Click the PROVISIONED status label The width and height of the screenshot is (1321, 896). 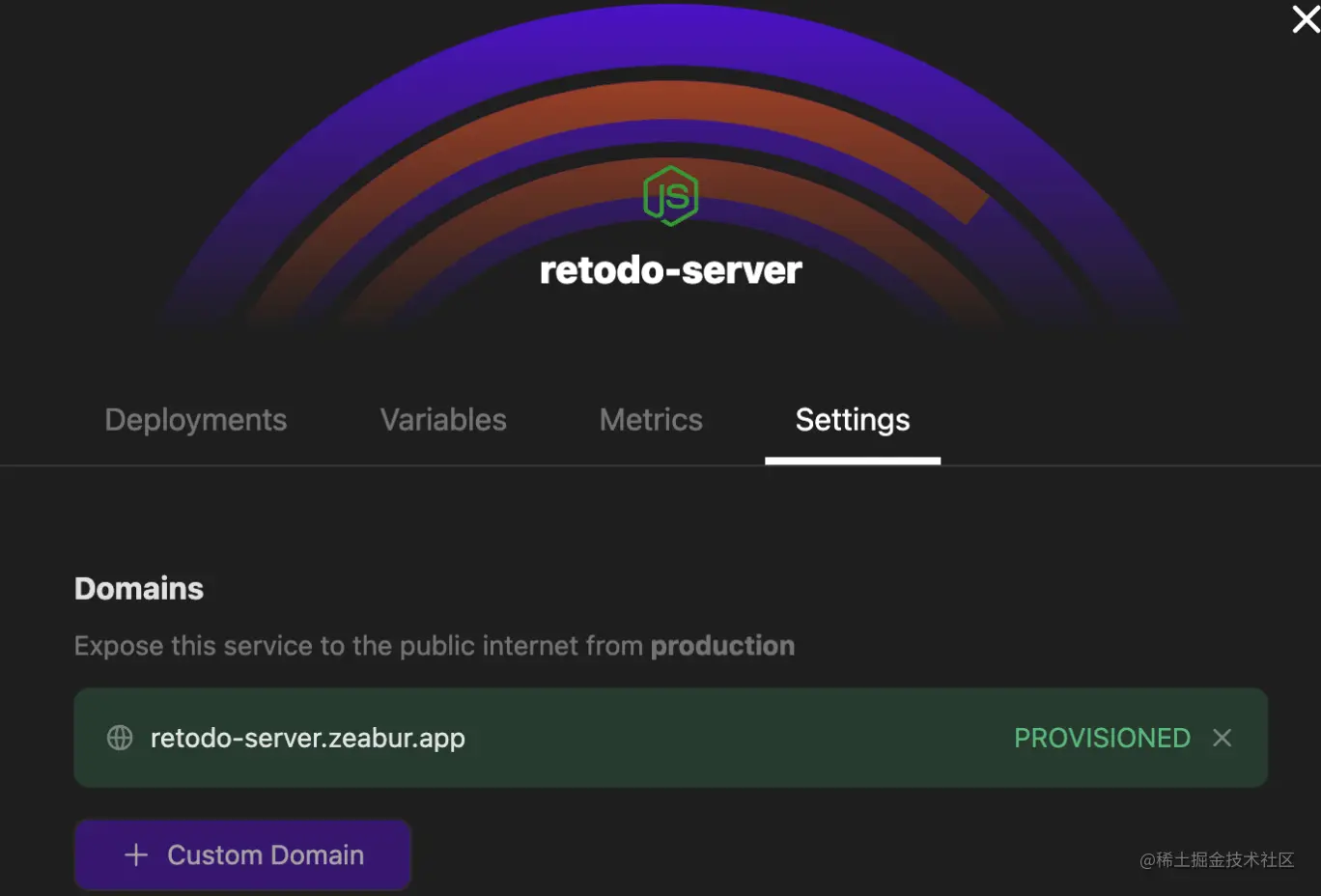coord(1102,738)
